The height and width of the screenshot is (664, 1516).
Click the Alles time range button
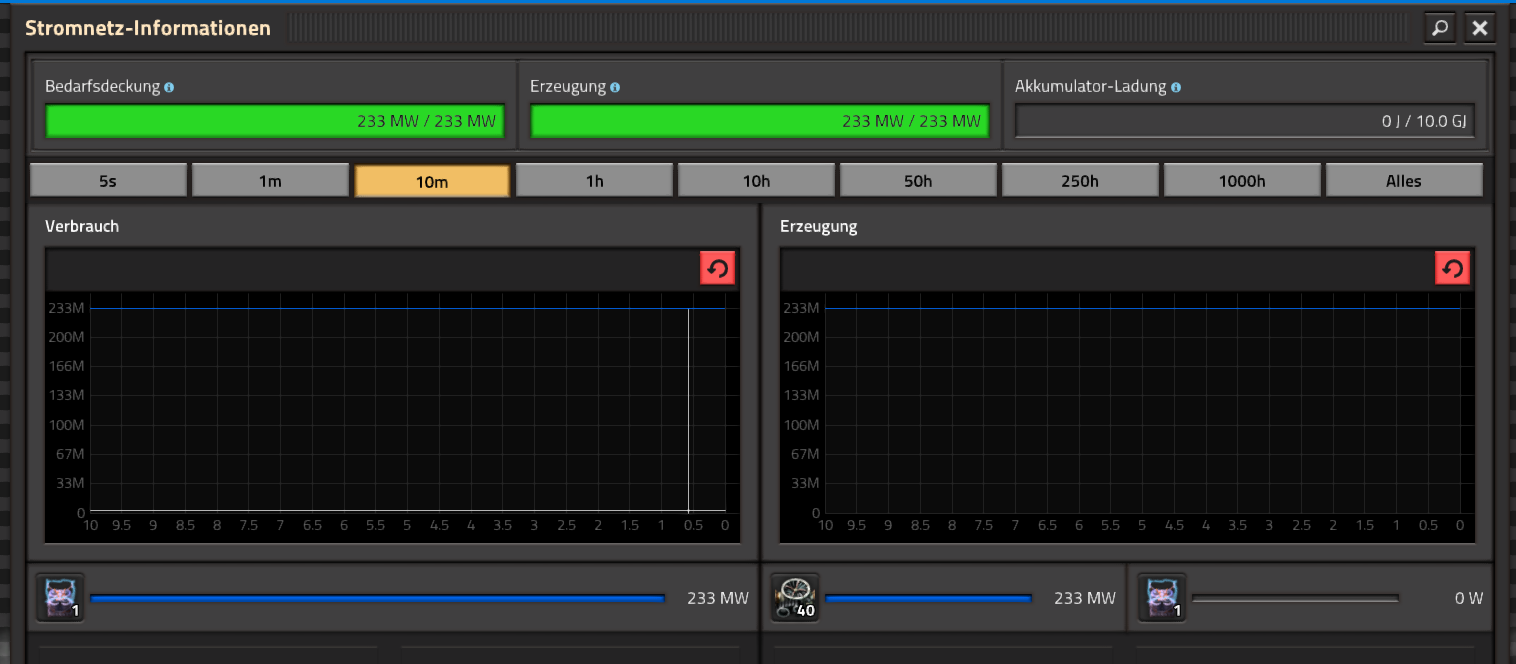click(1403, 181)
